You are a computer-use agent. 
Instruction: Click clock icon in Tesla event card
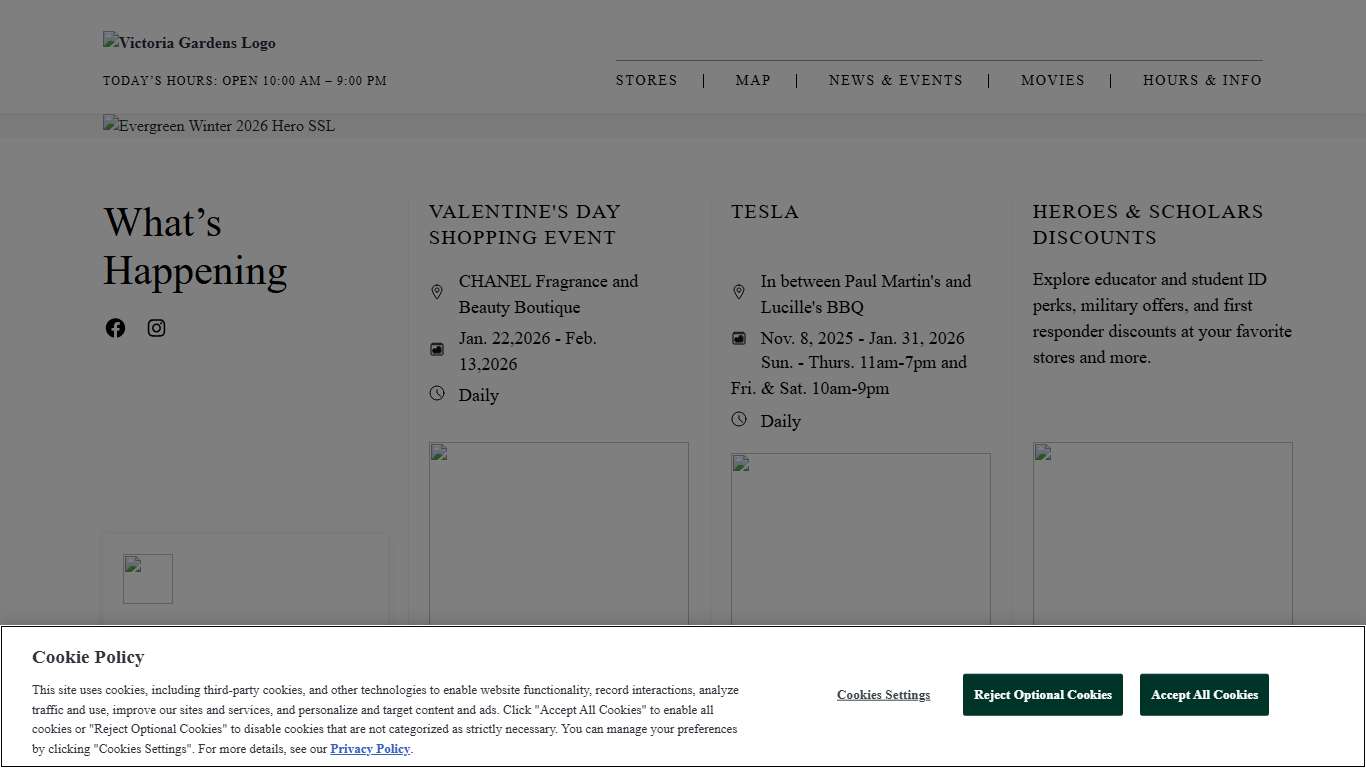coord(739,419)
